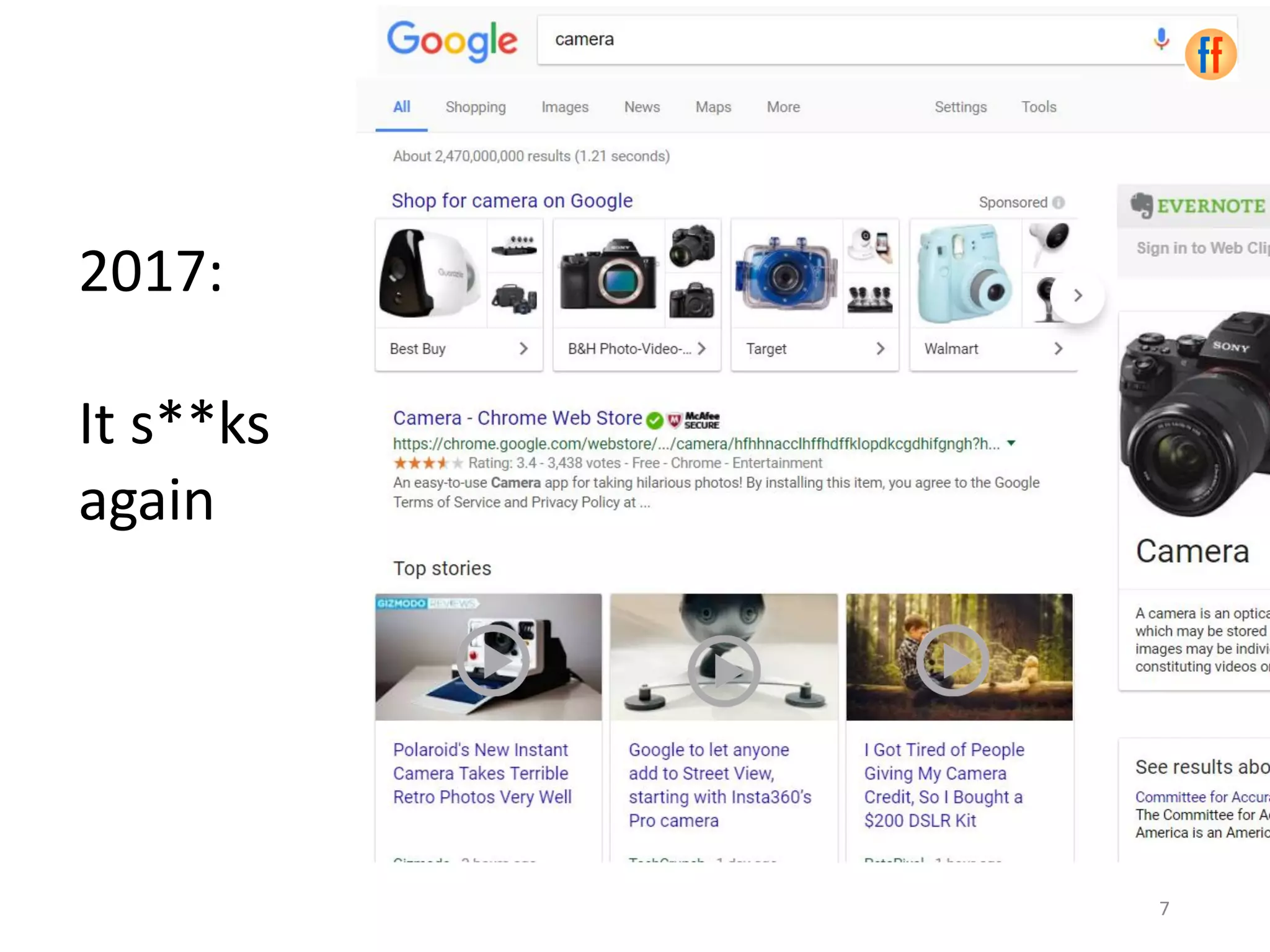Image resolution: width=1270 pixels, height=952 pixels.
Task: Play the Insta360 Street View video
Action: (x=724, y=671)
